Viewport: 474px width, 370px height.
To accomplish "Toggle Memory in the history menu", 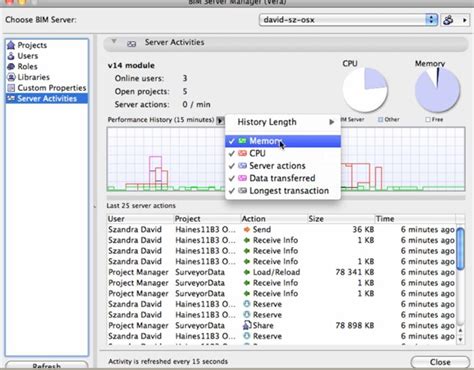I will (x=283, y=141).
